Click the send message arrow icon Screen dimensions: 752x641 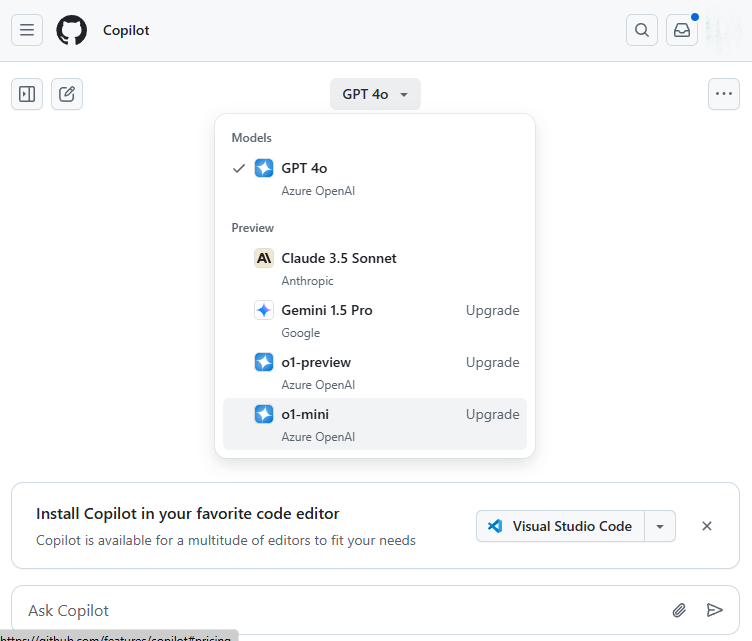point(714,610)
